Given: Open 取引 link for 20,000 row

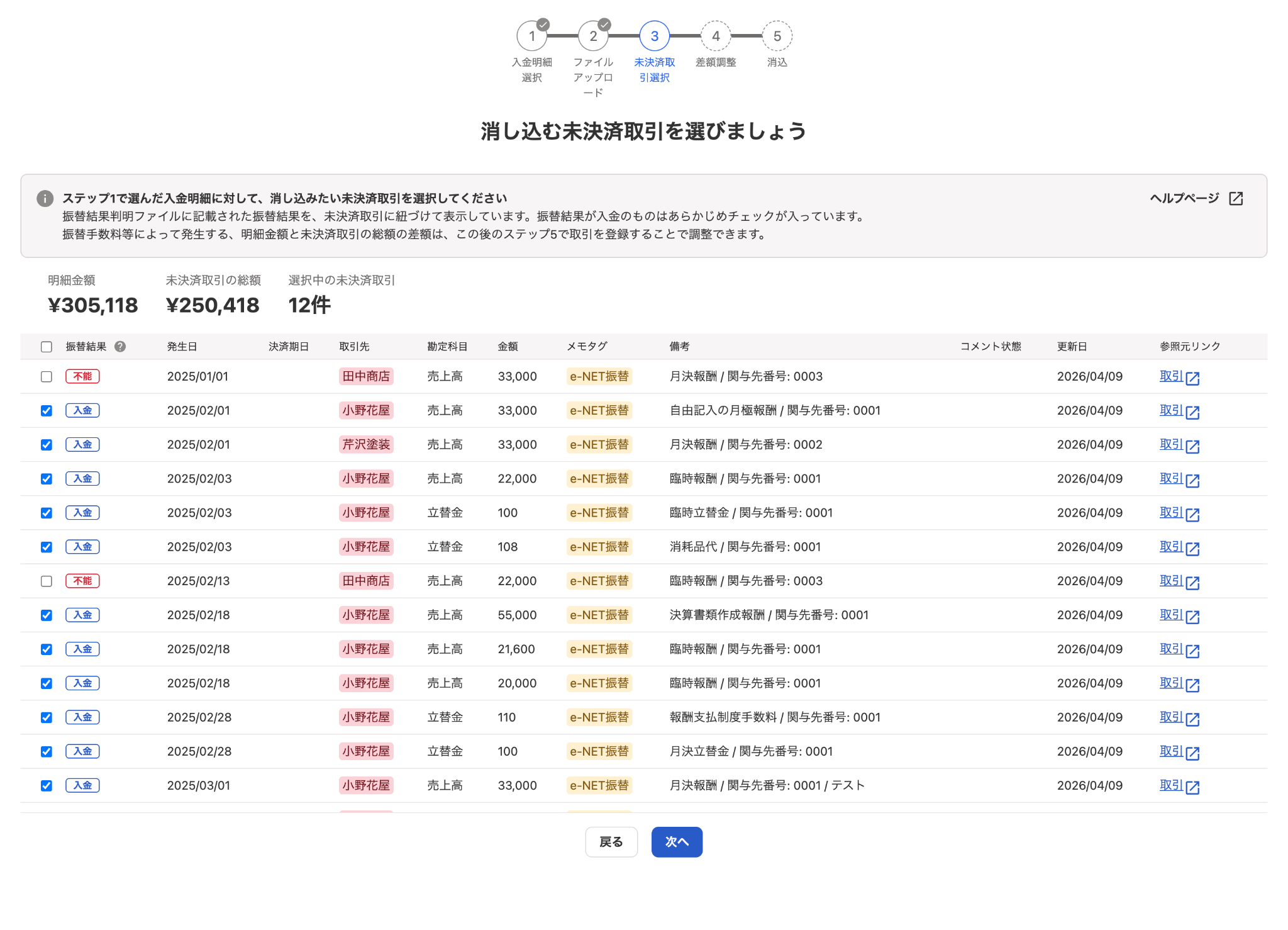Looking at the screenshot, I should [1172, 683].
